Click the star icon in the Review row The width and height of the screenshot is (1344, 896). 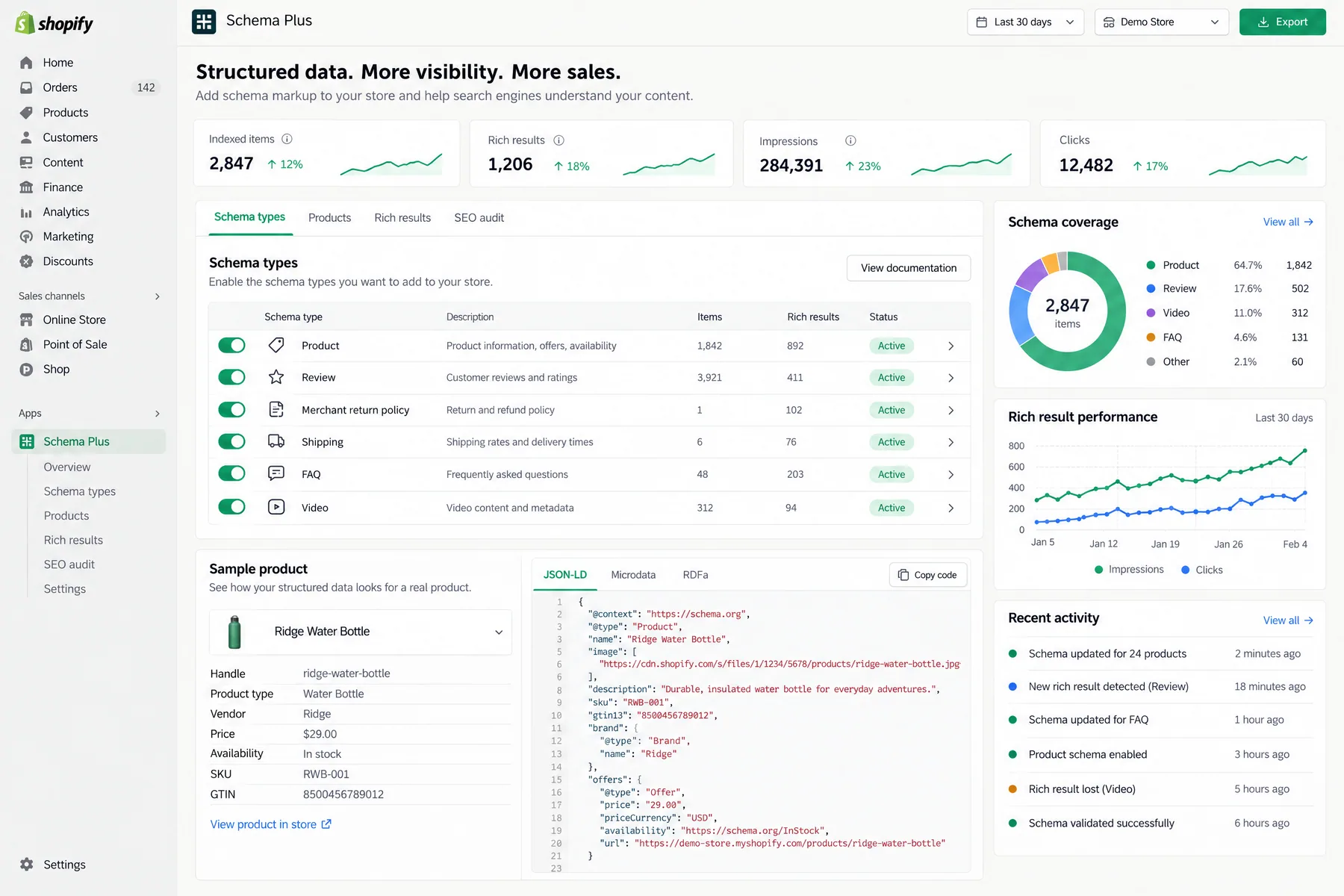(x=276, y=377)
